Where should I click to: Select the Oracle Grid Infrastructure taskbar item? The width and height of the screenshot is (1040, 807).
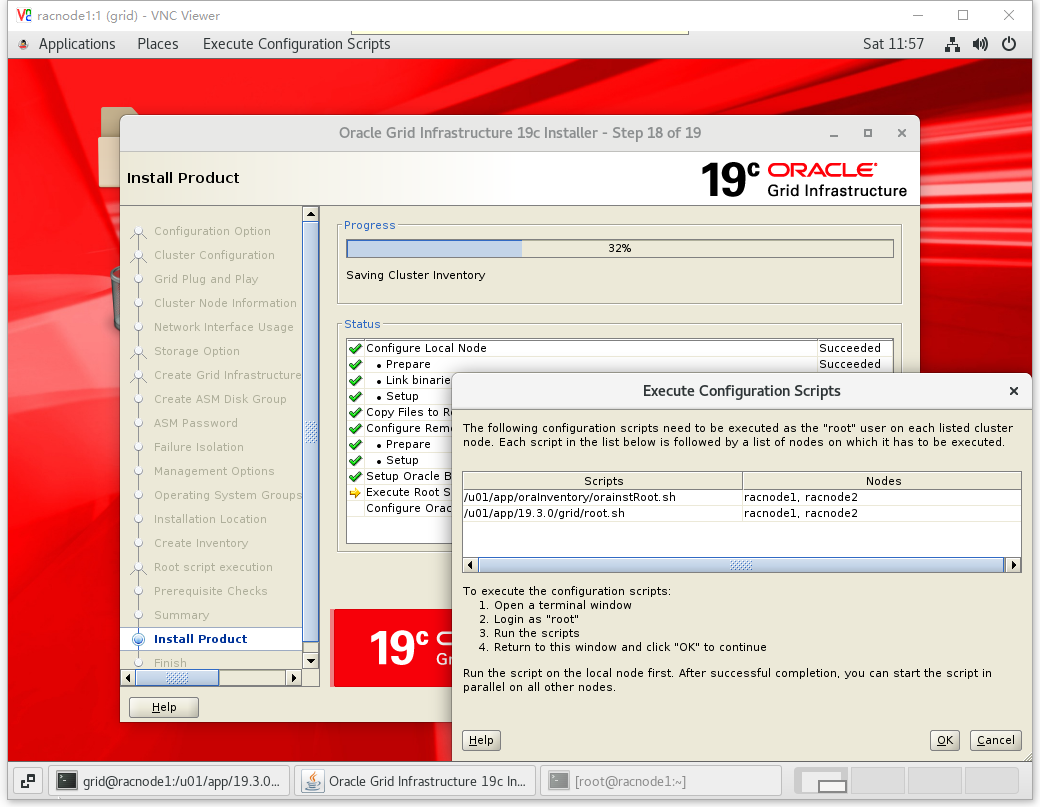tap(418, 781)
